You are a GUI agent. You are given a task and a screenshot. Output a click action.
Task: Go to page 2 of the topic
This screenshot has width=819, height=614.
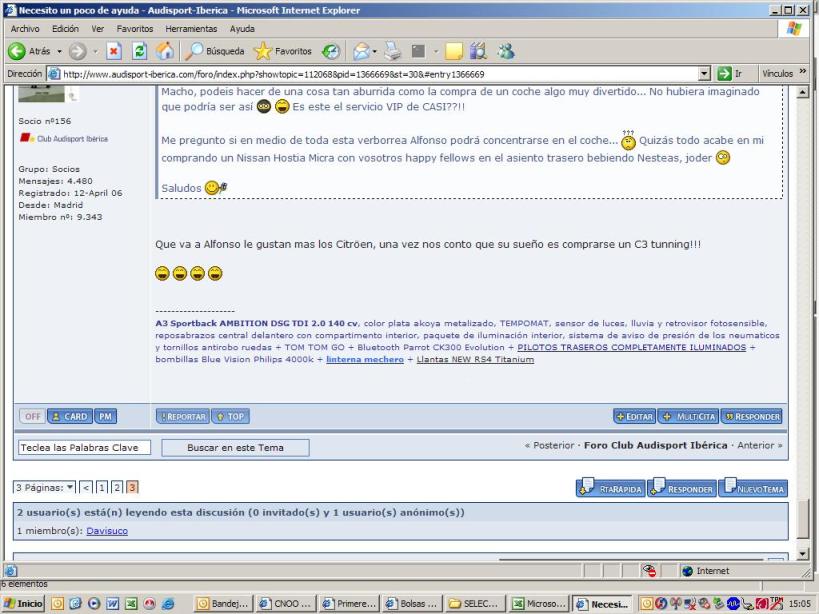(117, 487)
